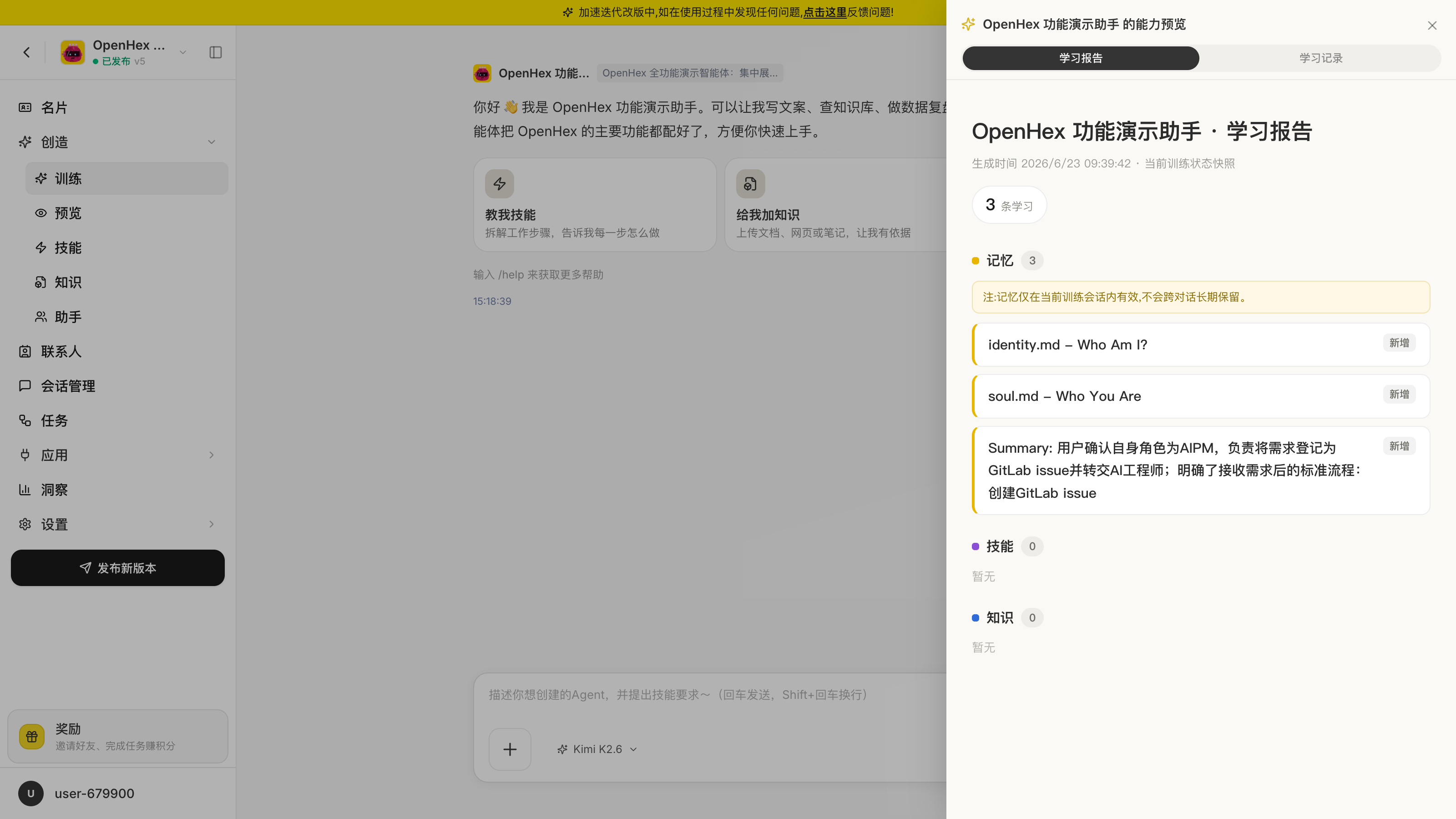Open the identity.md – Who Am I? memory
The image size is (1456, 819).
coord(1201,345)
